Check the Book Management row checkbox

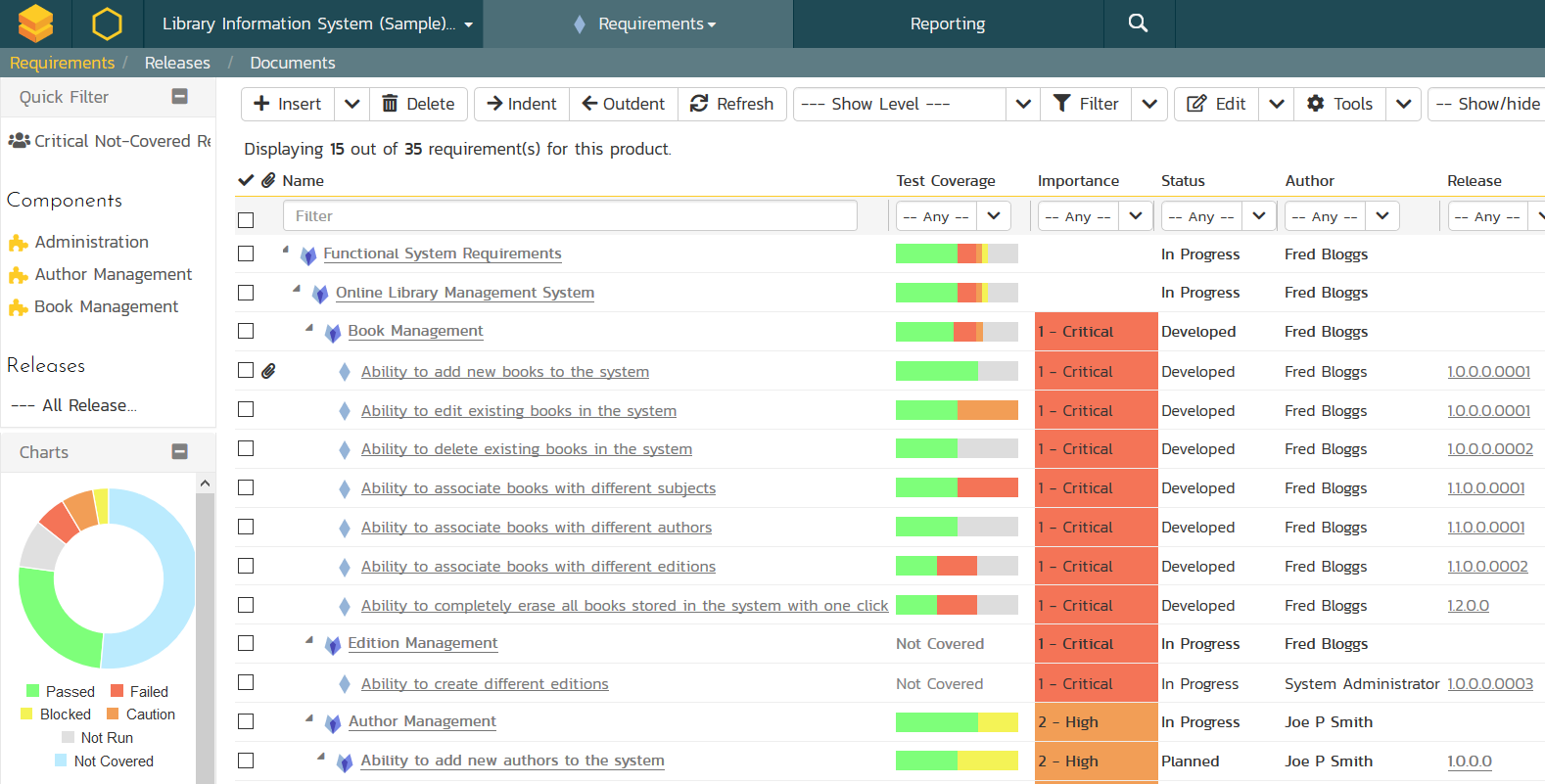pos(246,331)
